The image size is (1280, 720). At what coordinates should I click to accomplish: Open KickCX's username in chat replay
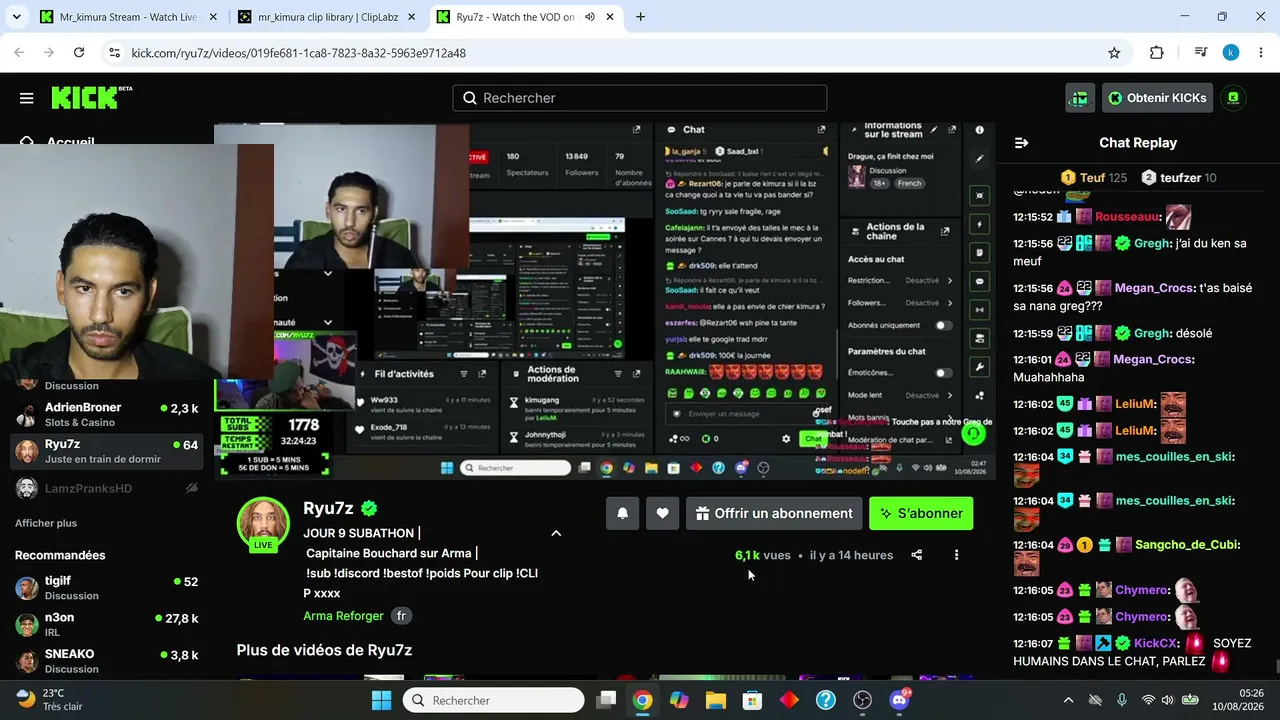(1157, 643)
